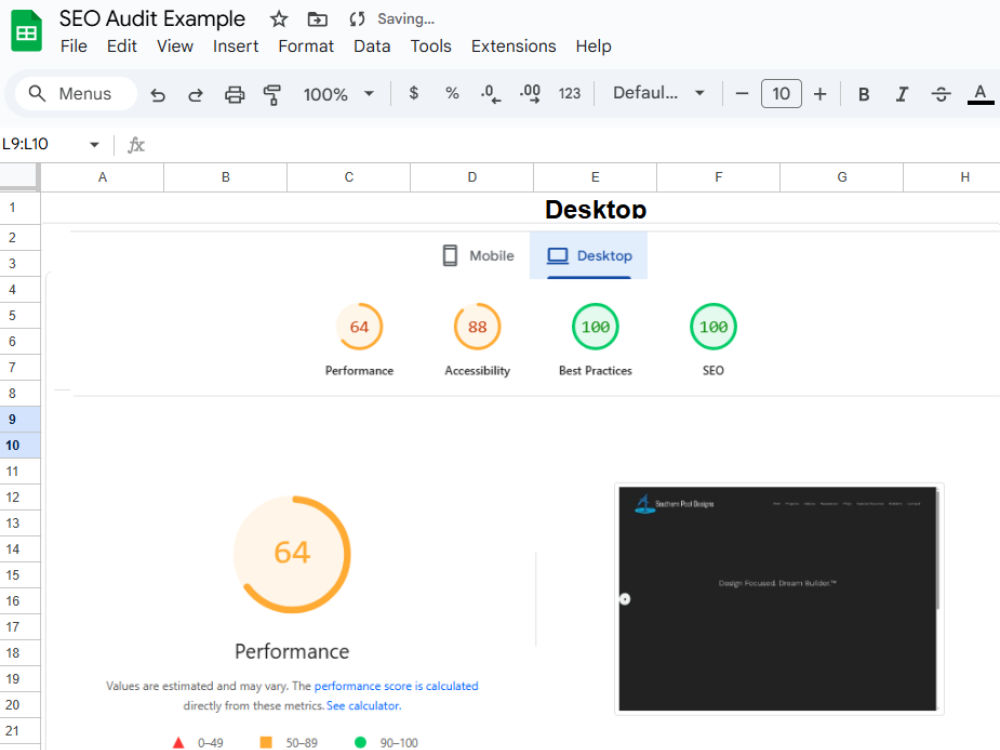Viewport: 1000px width, 750px height.
Task: Open the 'See calculator' link
Action: coord(364,706)
